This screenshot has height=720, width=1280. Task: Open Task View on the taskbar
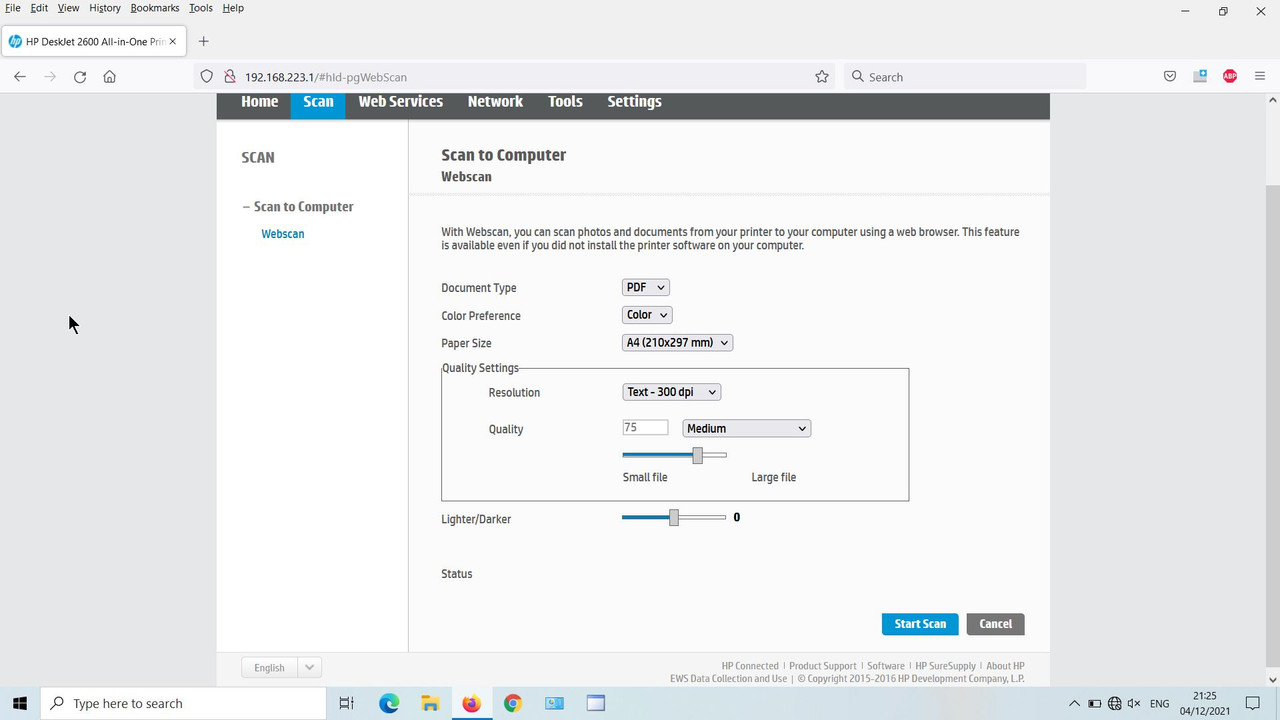click(346, 703)
